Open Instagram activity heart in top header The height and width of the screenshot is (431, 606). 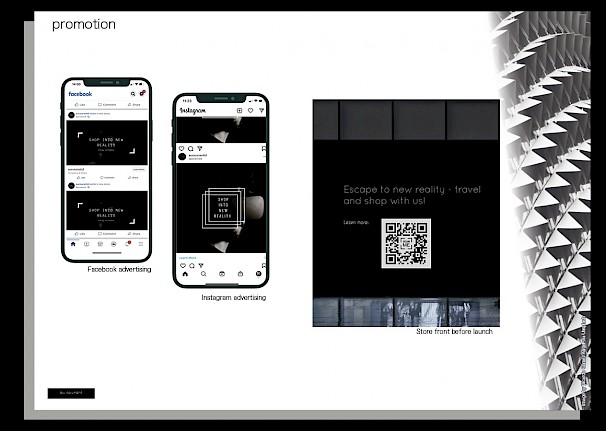click(250, 110)
